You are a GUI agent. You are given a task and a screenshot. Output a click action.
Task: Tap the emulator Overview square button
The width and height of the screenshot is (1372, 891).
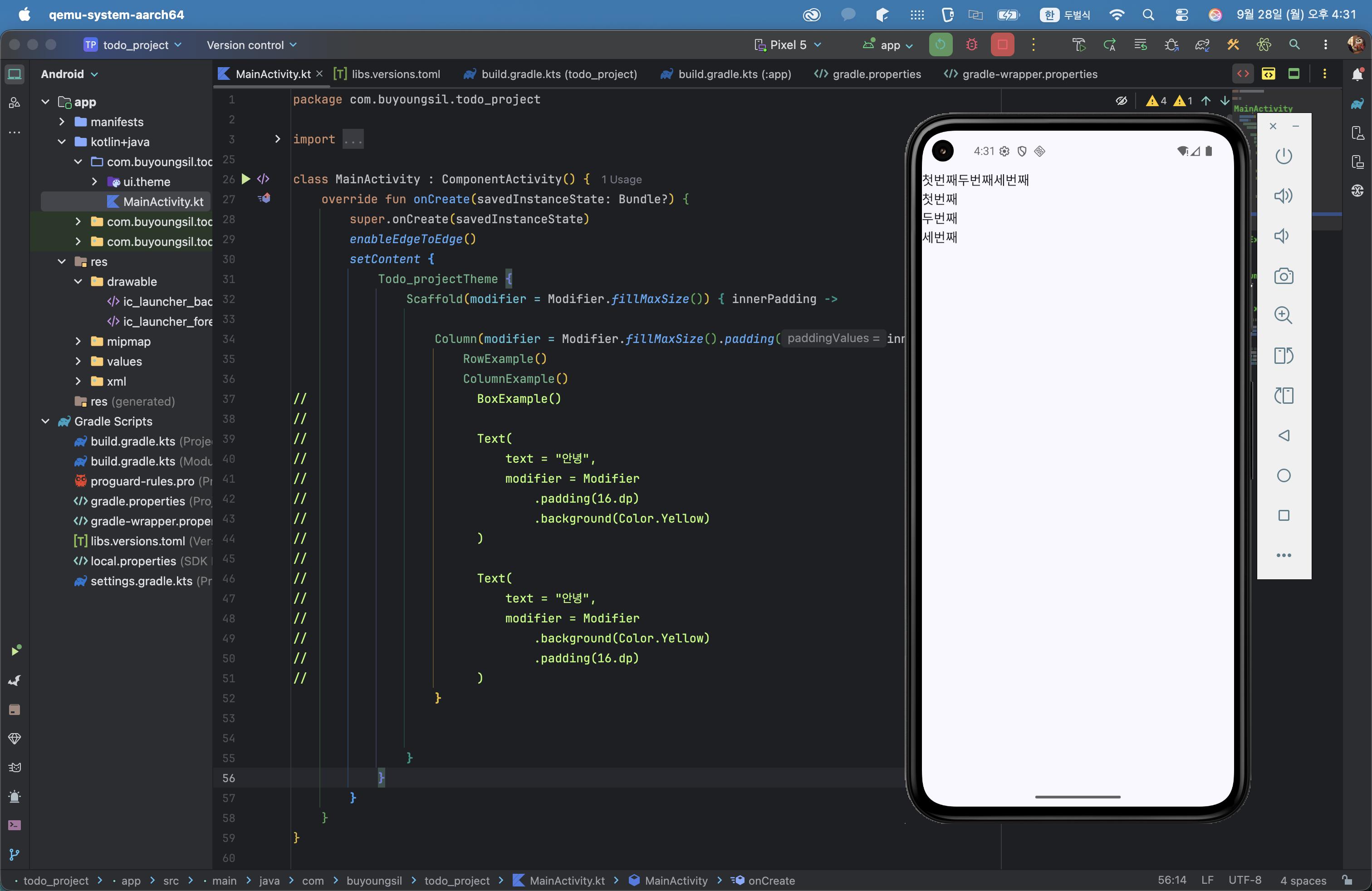[x=1284, y=515]
